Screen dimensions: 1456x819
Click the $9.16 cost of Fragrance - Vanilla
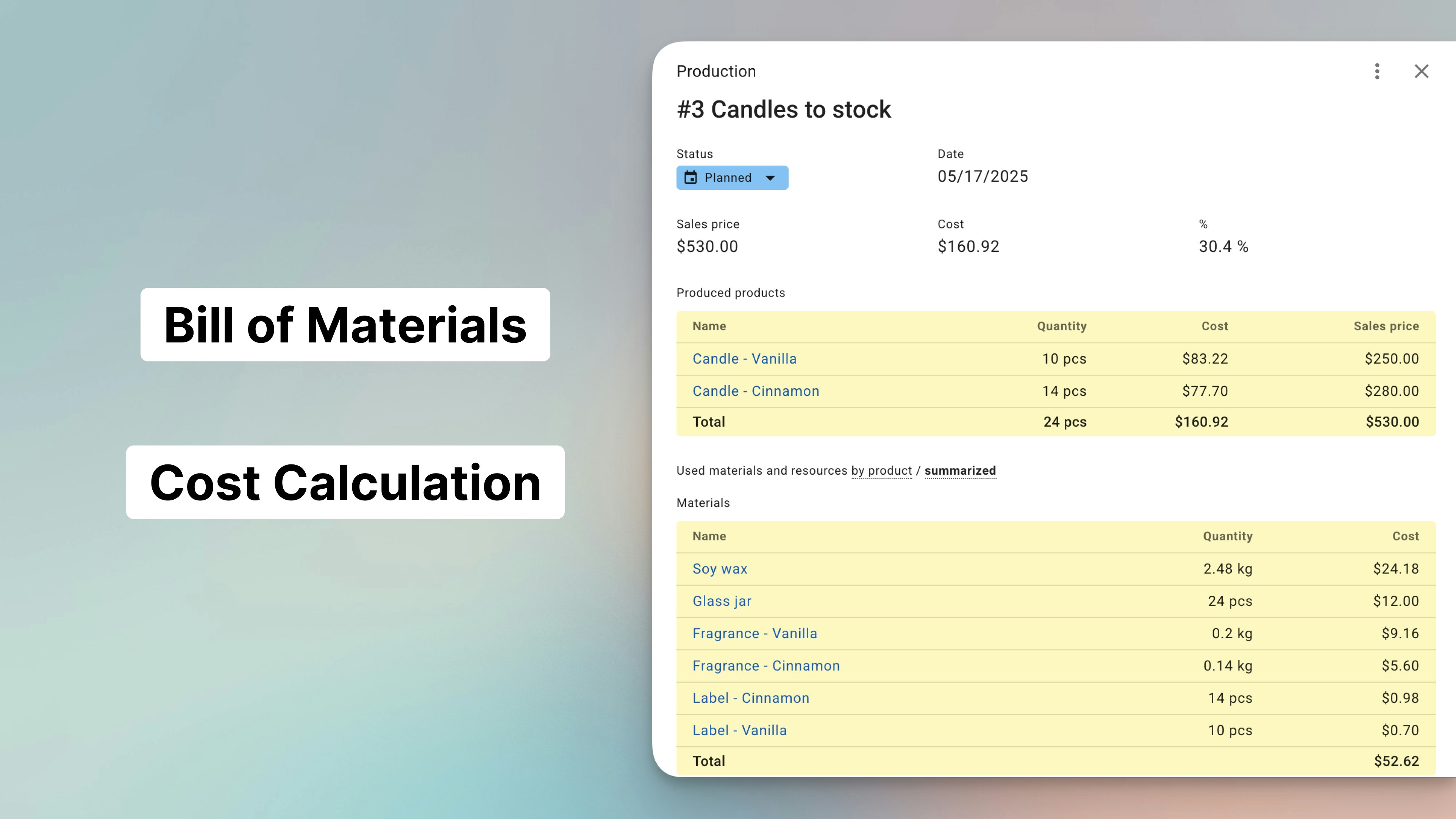(x=1400, y=634)
